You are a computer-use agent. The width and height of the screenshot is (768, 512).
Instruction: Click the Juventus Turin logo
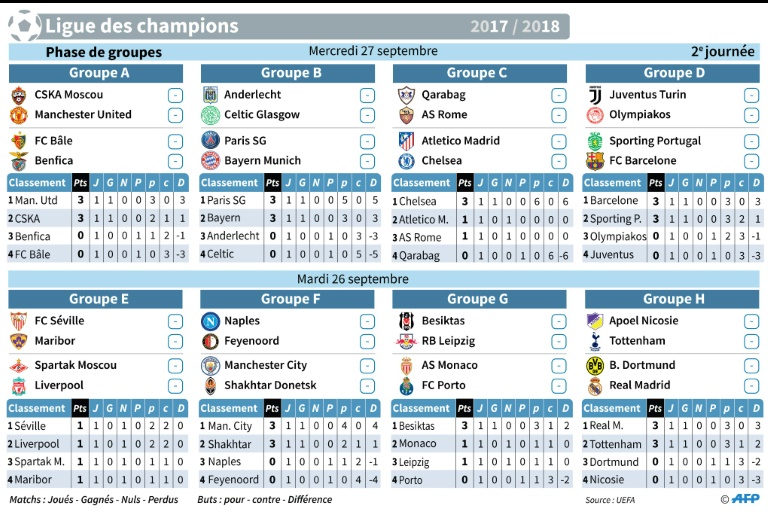595,95
